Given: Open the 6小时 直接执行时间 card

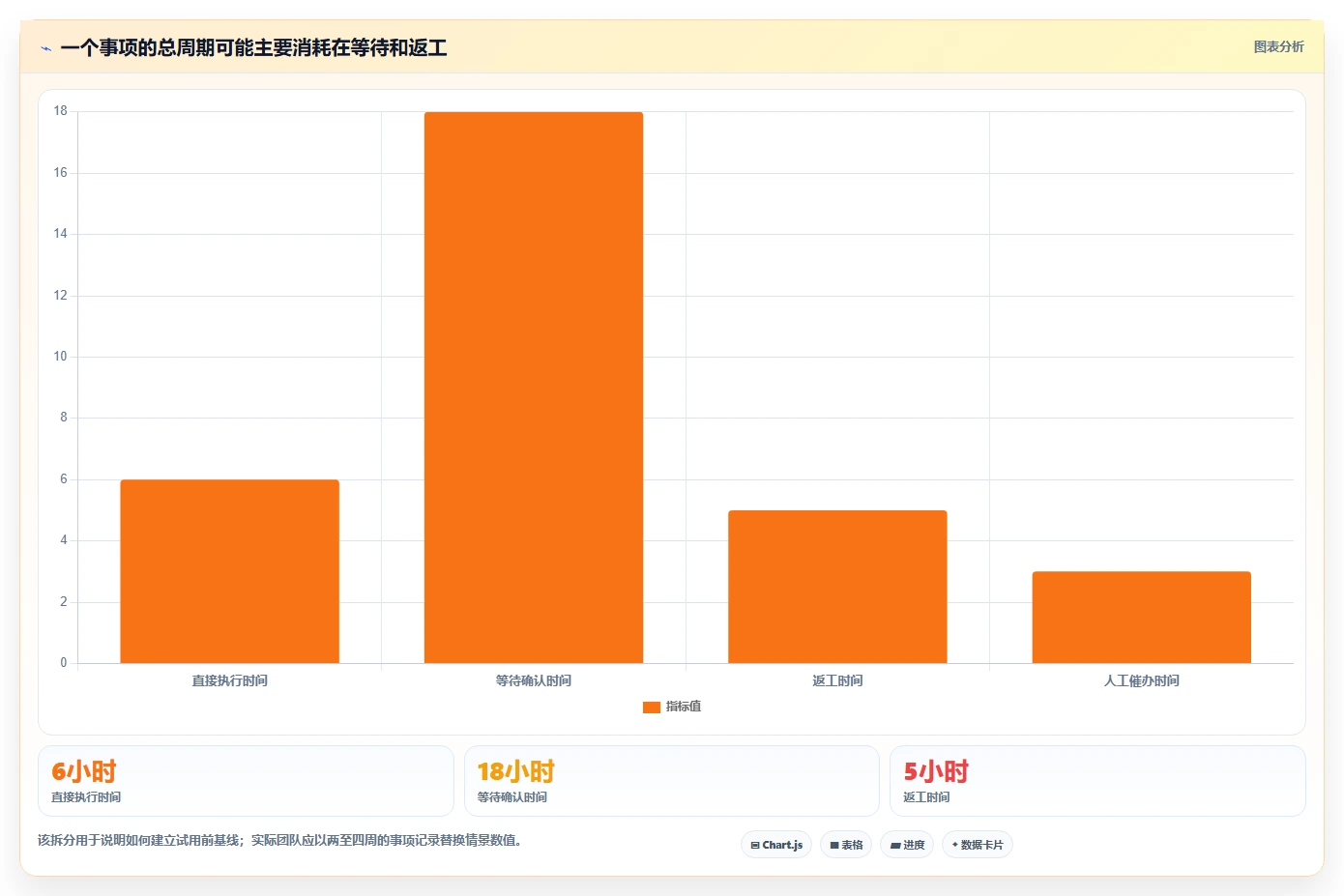Looking at the screenshot, I should [246, 781].
